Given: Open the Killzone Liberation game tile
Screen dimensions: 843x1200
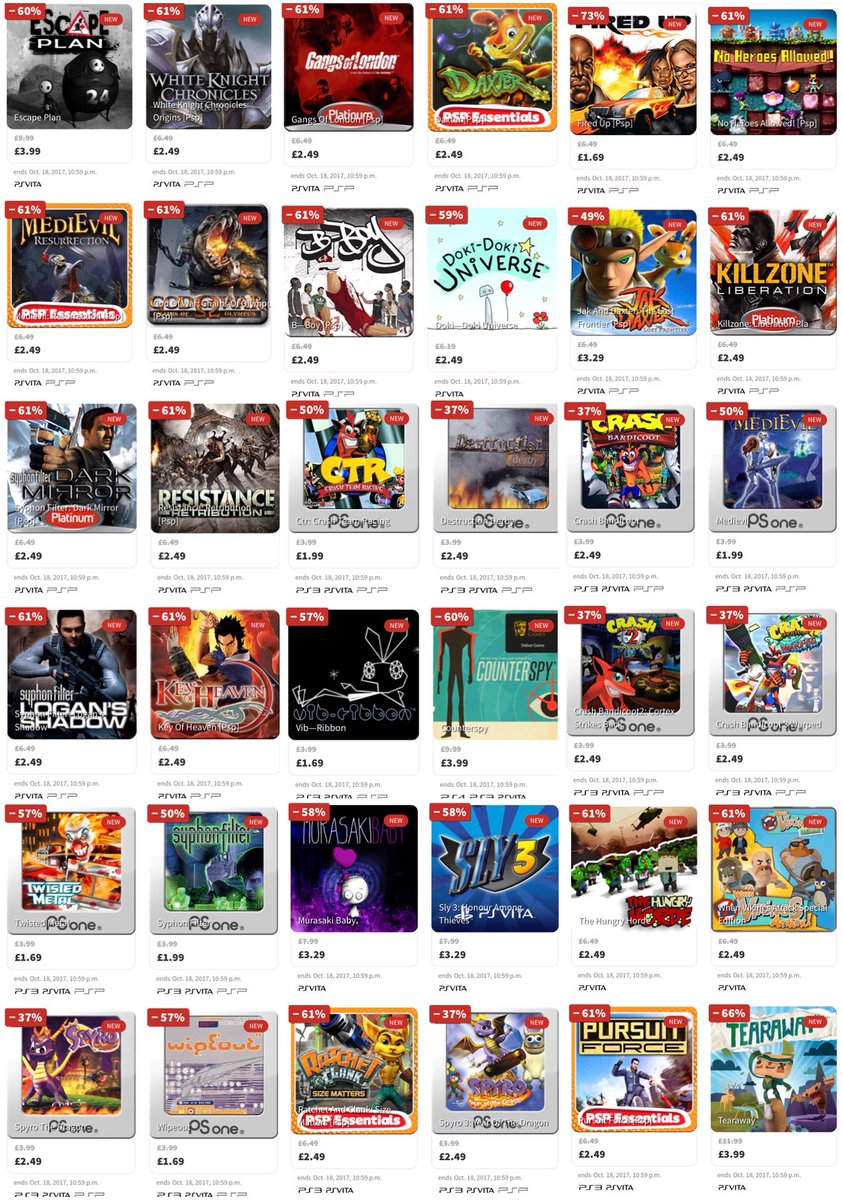Looking at the screenshot, I should [x=772, y=270].
